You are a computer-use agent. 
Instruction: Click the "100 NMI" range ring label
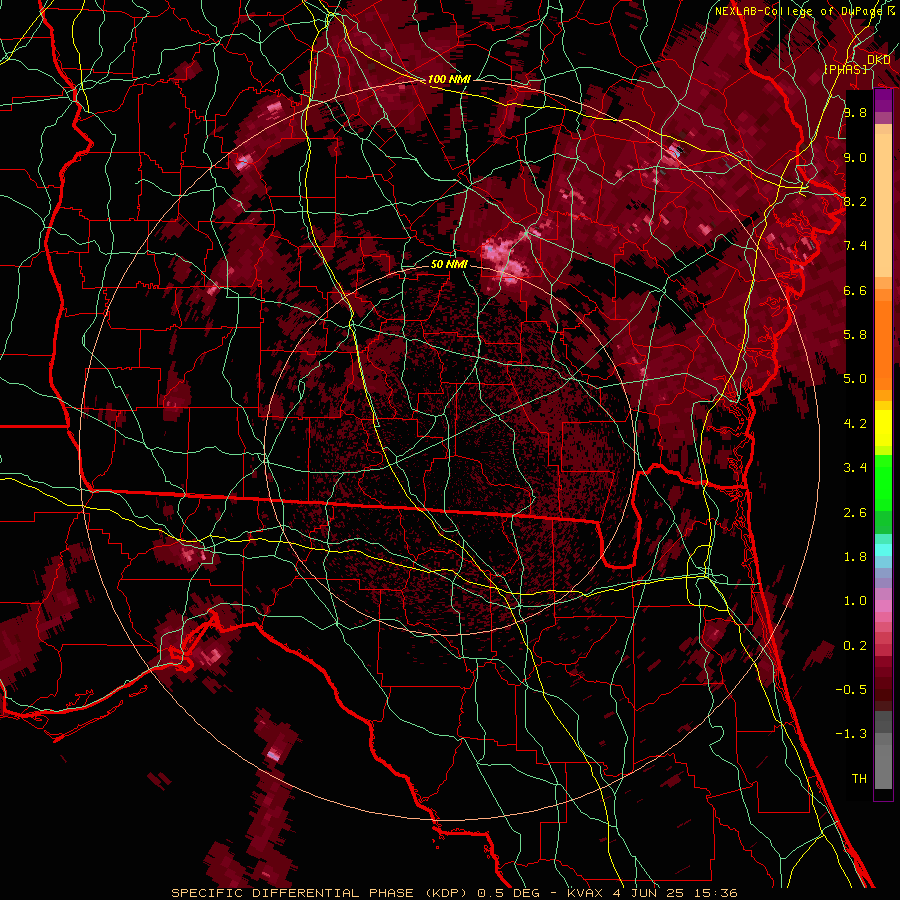click(x=449, y=79)
